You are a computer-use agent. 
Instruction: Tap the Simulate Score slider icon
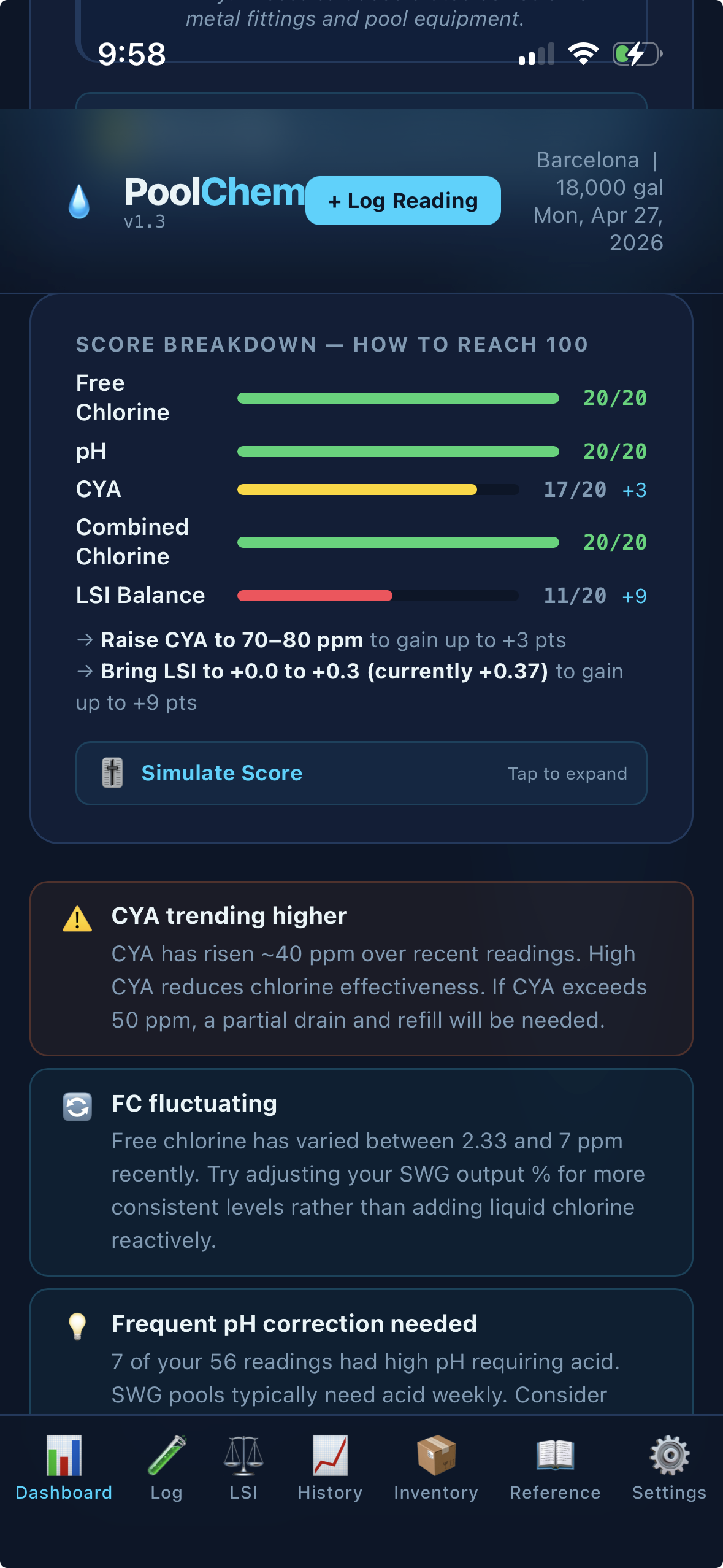click(112, 773)
